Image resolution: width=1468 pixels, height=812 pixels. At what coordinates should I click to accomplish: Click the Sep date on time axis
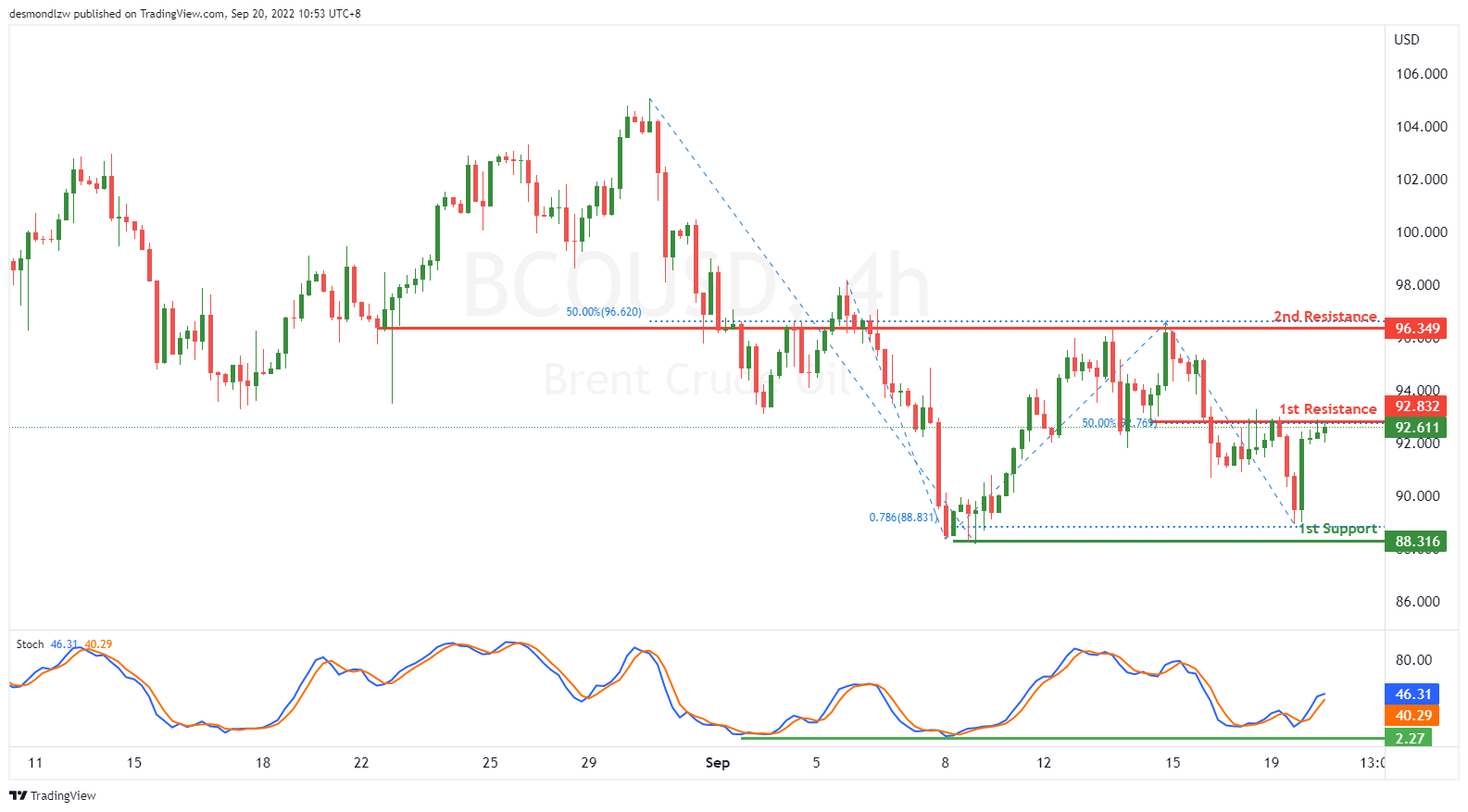pos(718,763)
